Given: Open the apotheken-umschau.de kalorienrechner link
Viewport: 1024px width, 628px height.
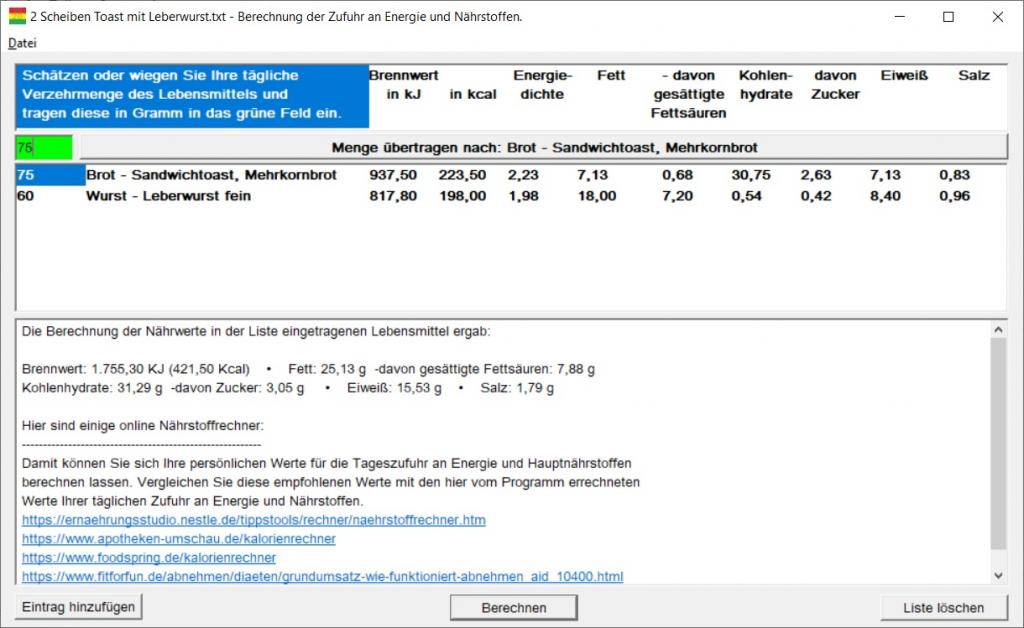Looking at the screenshot, I should [178, 539].
